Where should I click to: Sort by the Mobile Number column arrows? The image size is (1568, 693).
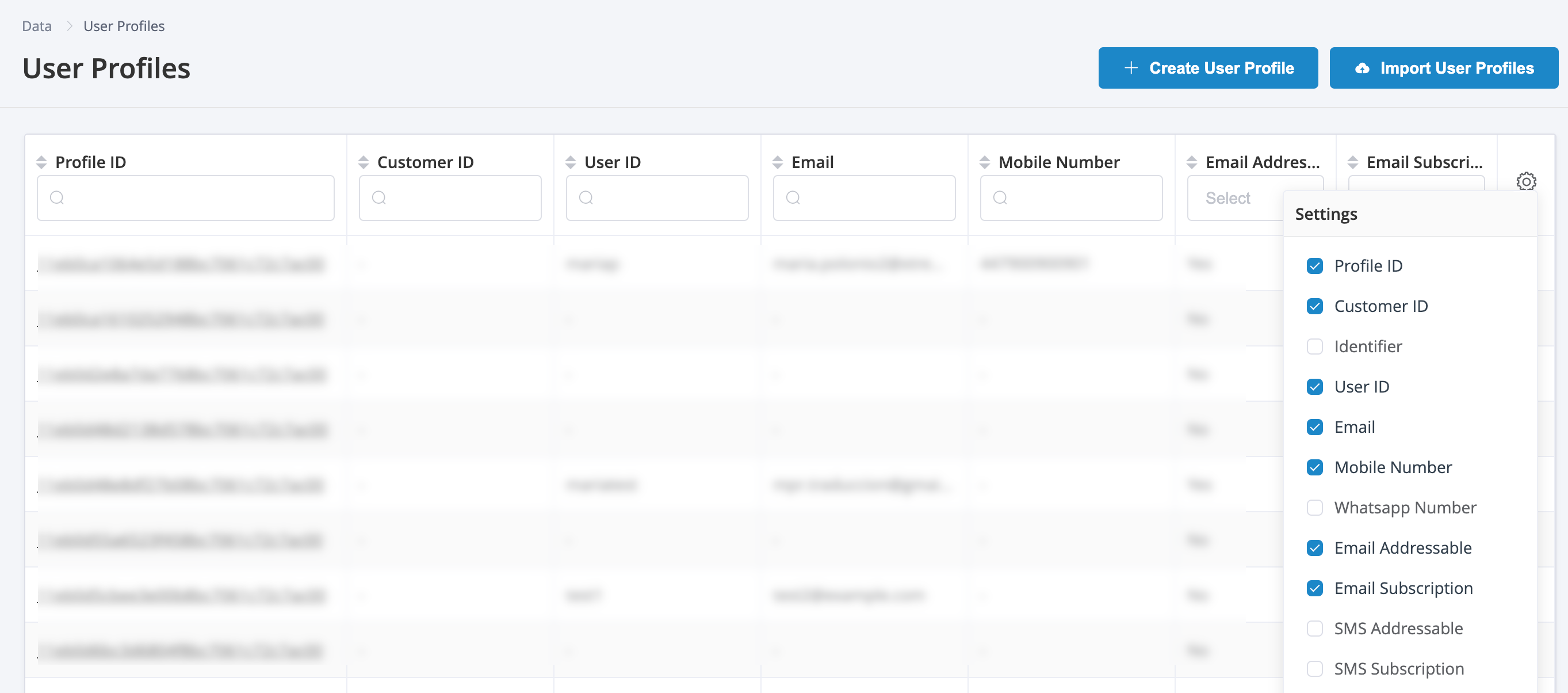coord(984,162)
